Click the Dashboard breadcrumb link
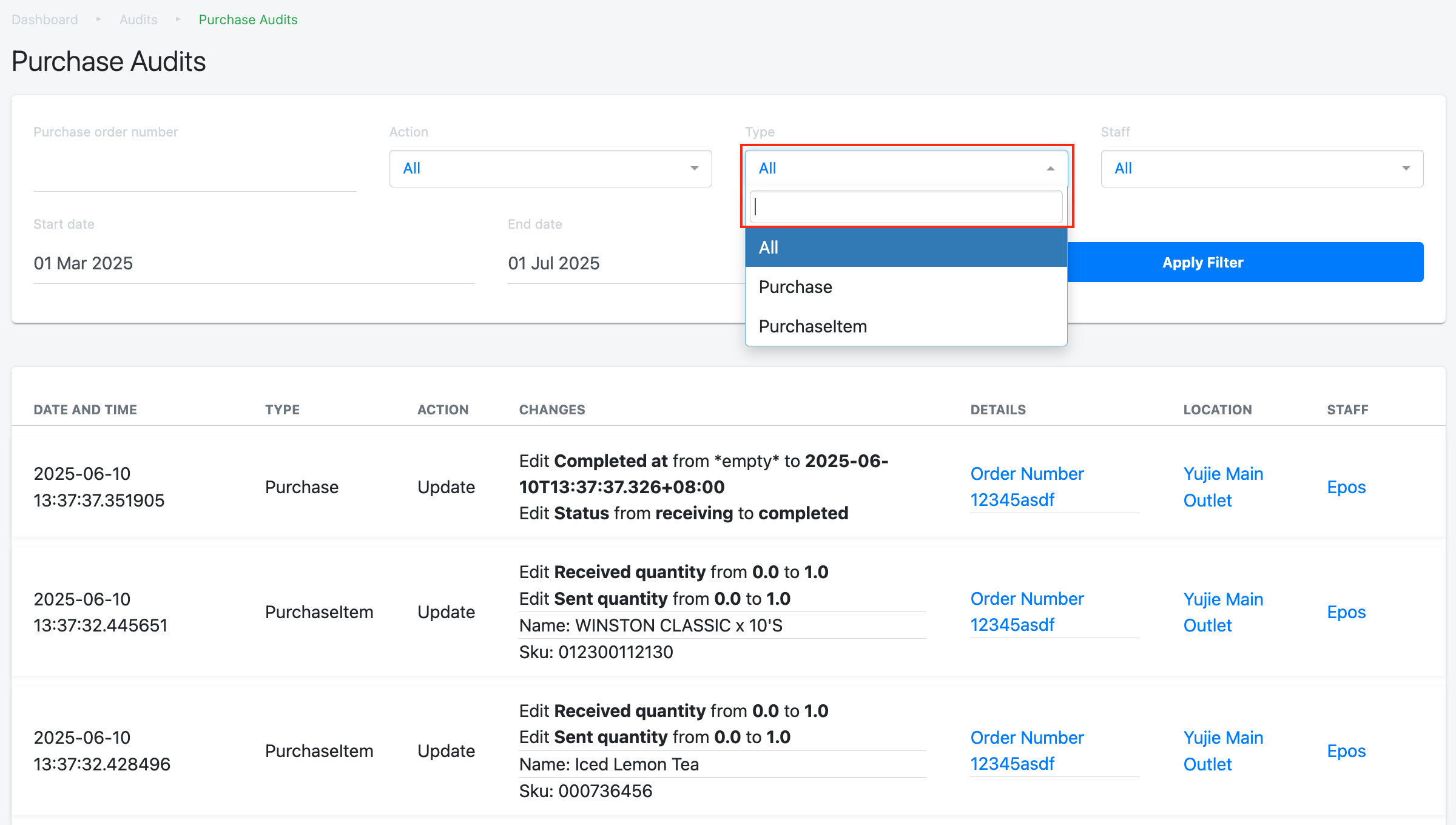 [44, 19]
